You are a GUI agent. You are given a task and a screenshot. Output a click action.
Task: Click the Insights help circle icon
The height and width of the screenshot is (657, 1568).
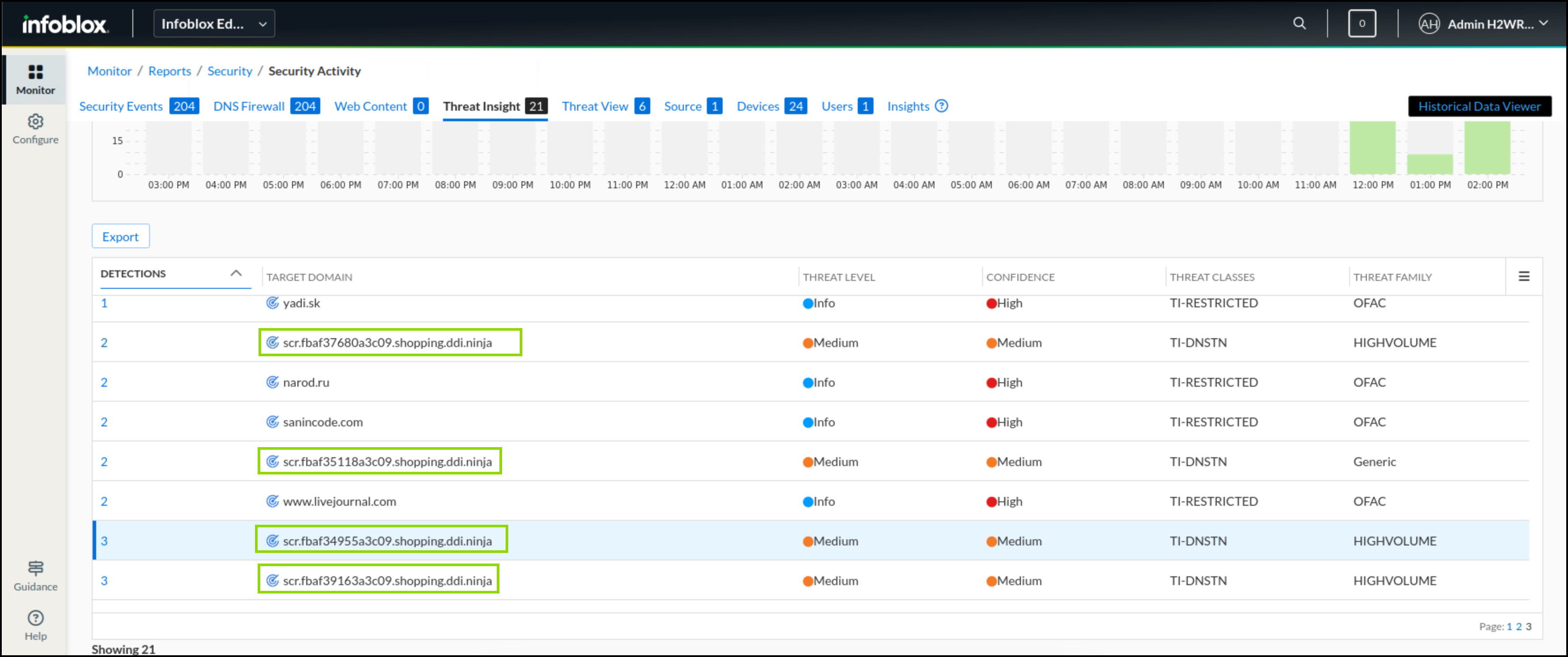[941, 106]
